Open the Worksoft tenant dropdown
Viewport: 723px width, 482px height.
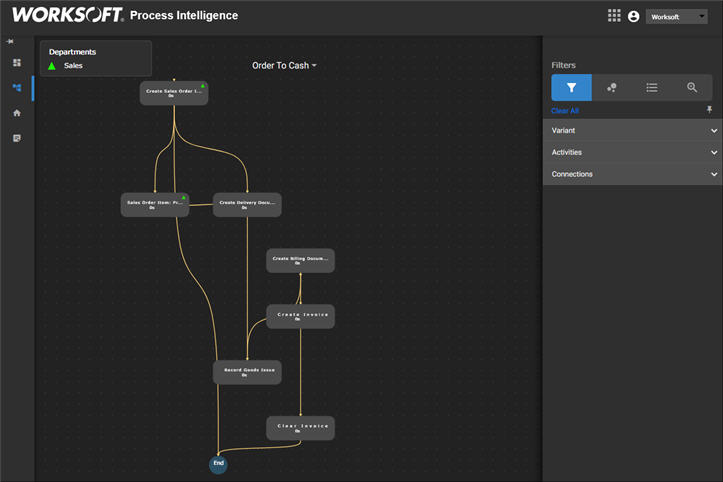678,17
